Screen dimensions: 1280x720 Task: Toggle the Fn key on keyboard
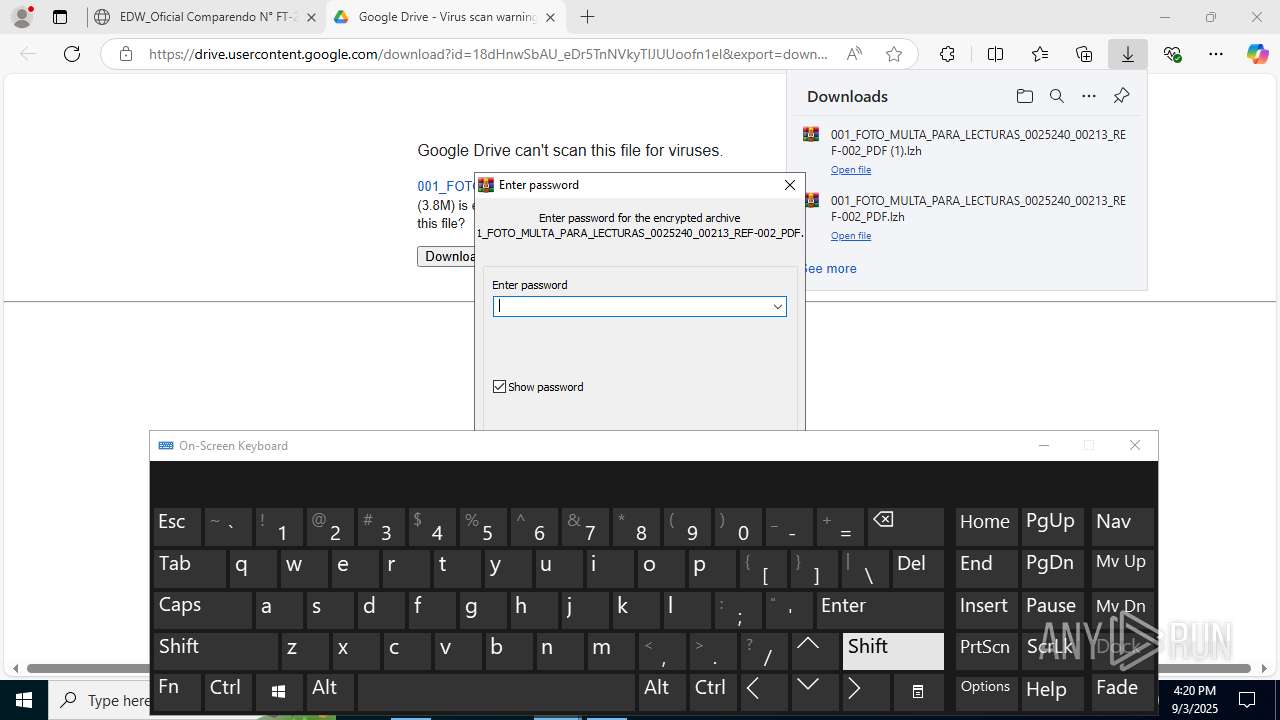click(x=177, y=692)
